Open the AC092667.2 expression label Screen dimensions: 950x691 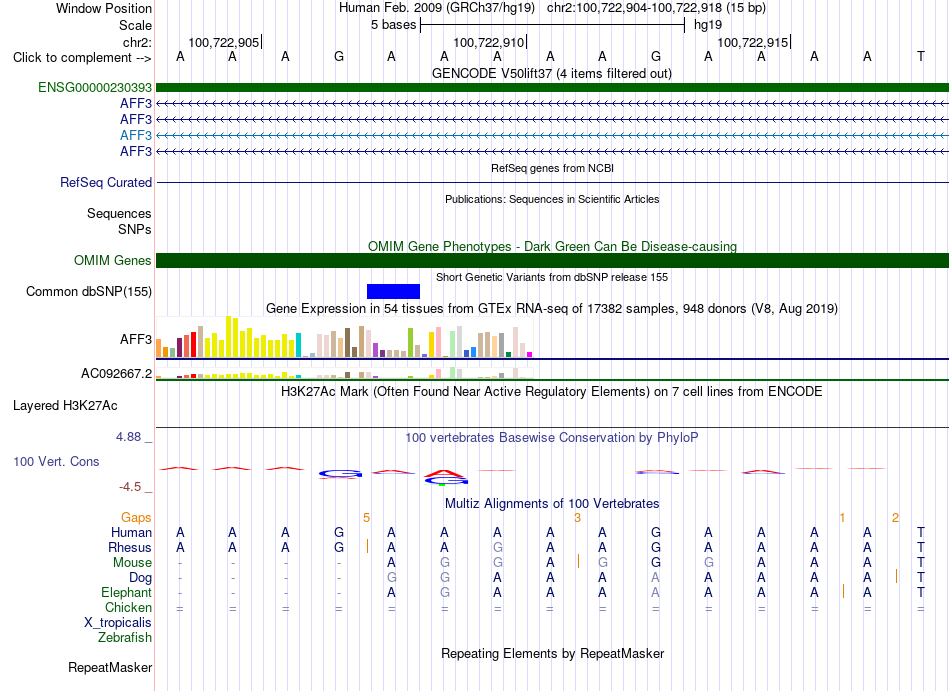(117, 374)
